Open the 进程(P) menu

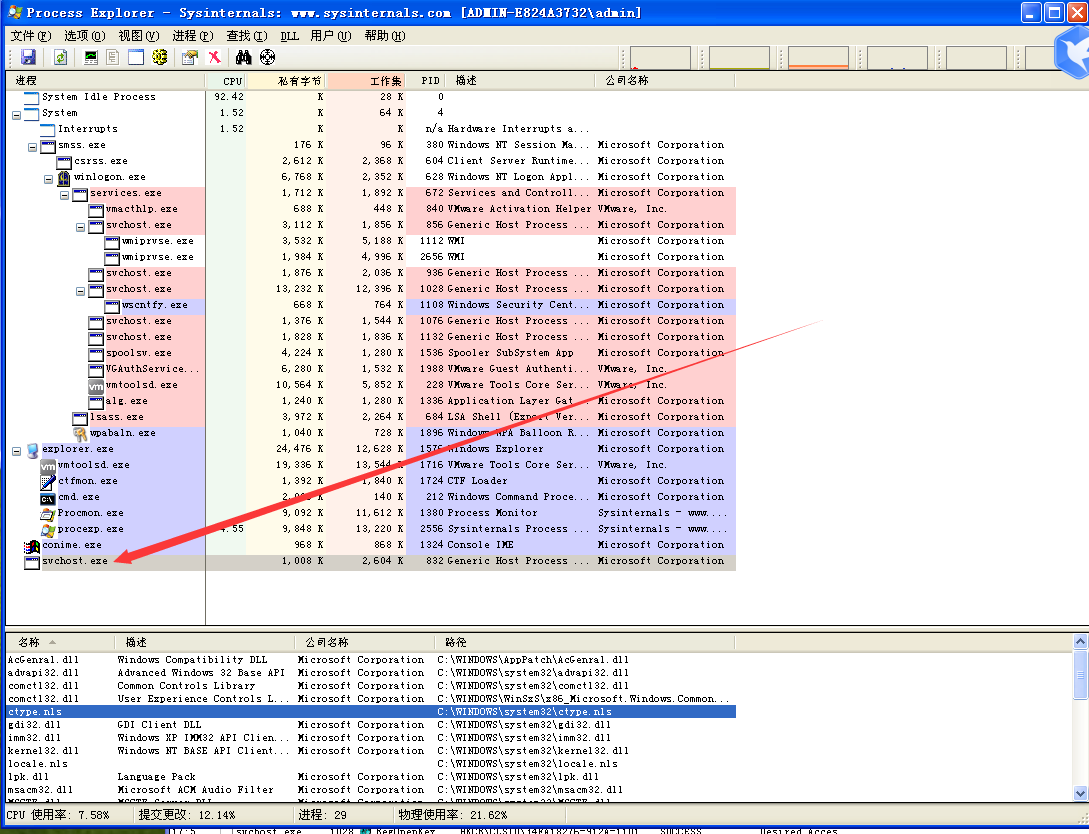point(192,35)
